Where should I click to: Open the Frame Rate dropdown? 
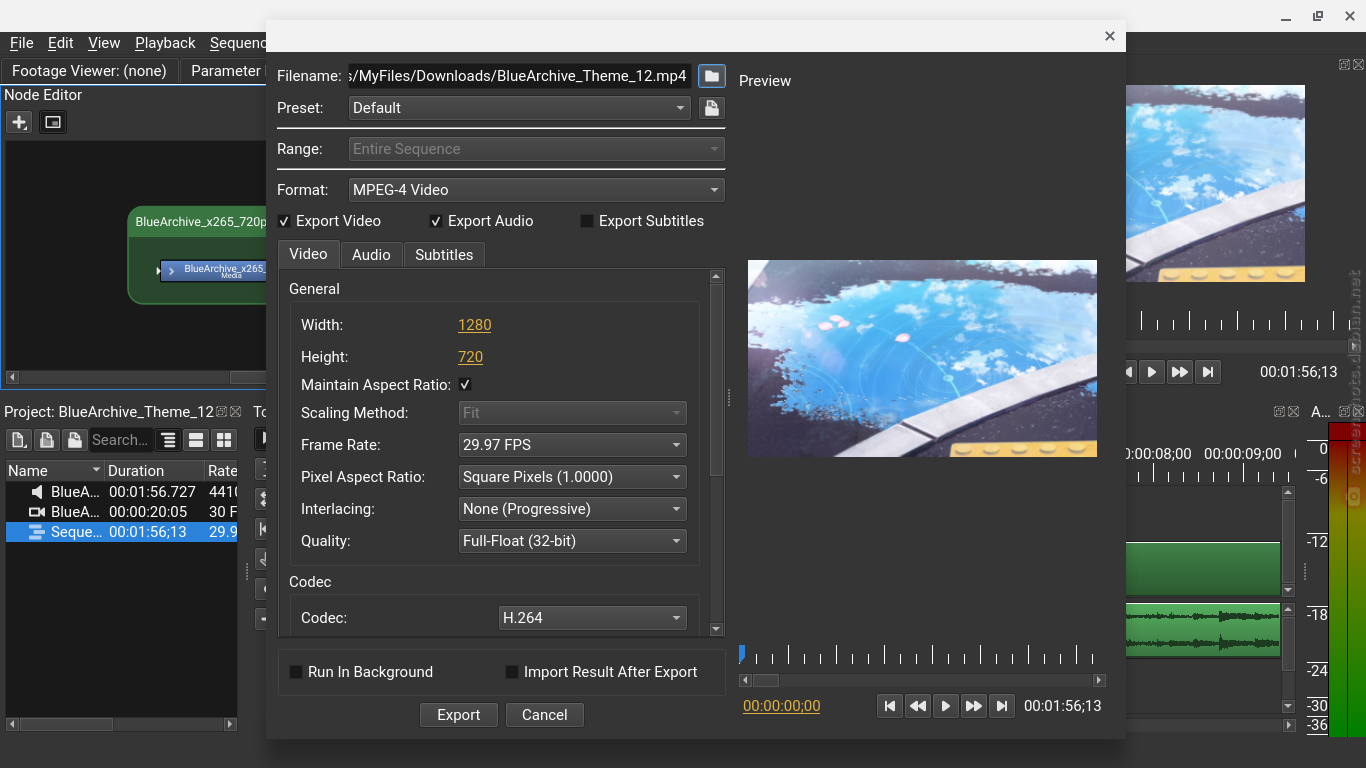[573, 445]
